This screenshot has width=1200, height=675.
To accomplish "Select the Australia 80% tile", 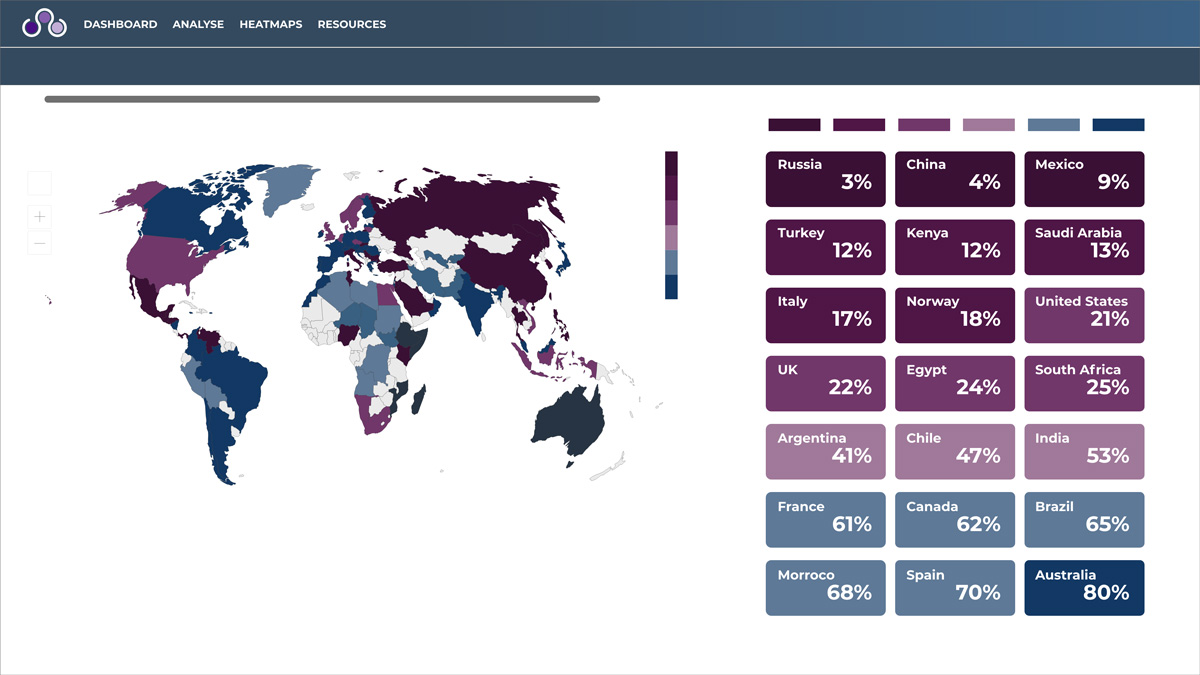I will (1084, 587).
